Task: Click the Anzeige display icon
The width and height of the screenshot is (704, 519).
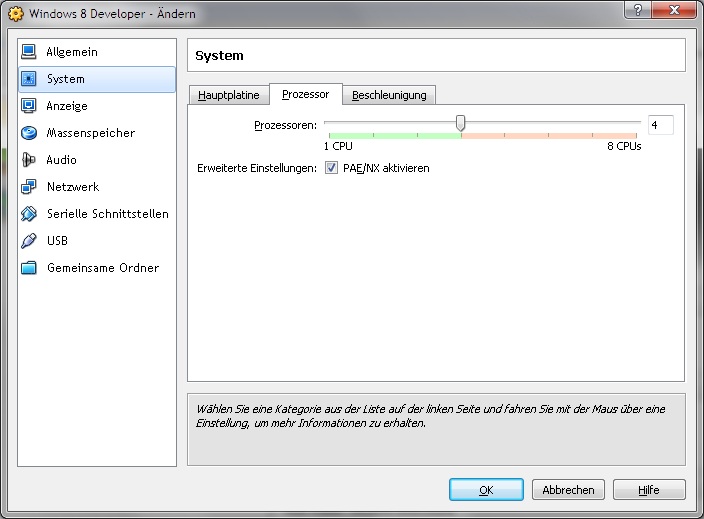Action: click(x=29, y=106)
